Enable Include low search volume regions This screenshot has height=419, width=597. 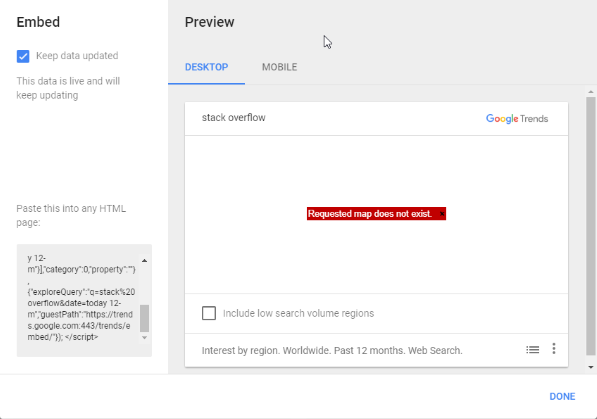click(209, 313)
